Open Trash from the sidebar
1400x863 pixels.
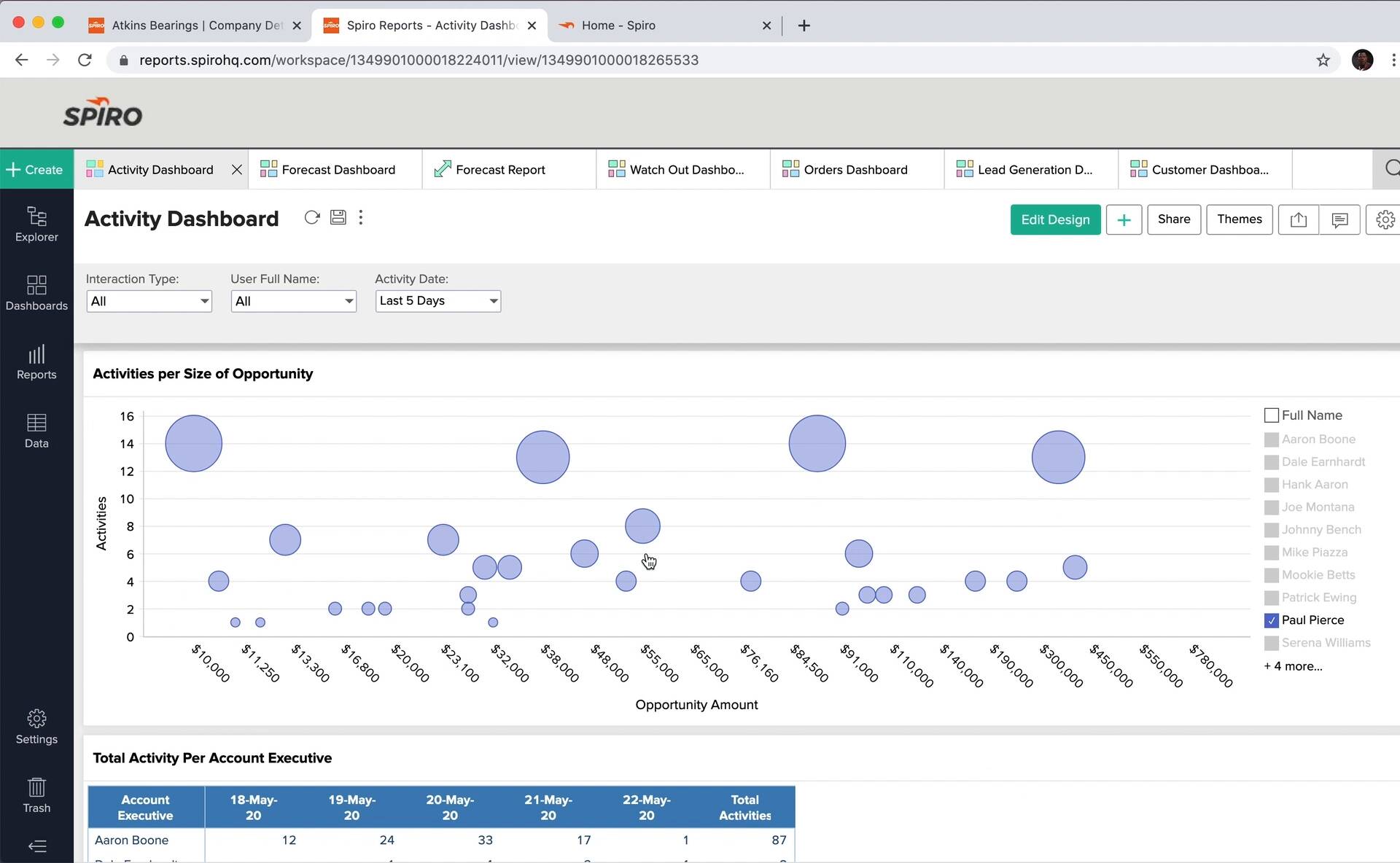[36, 794]
